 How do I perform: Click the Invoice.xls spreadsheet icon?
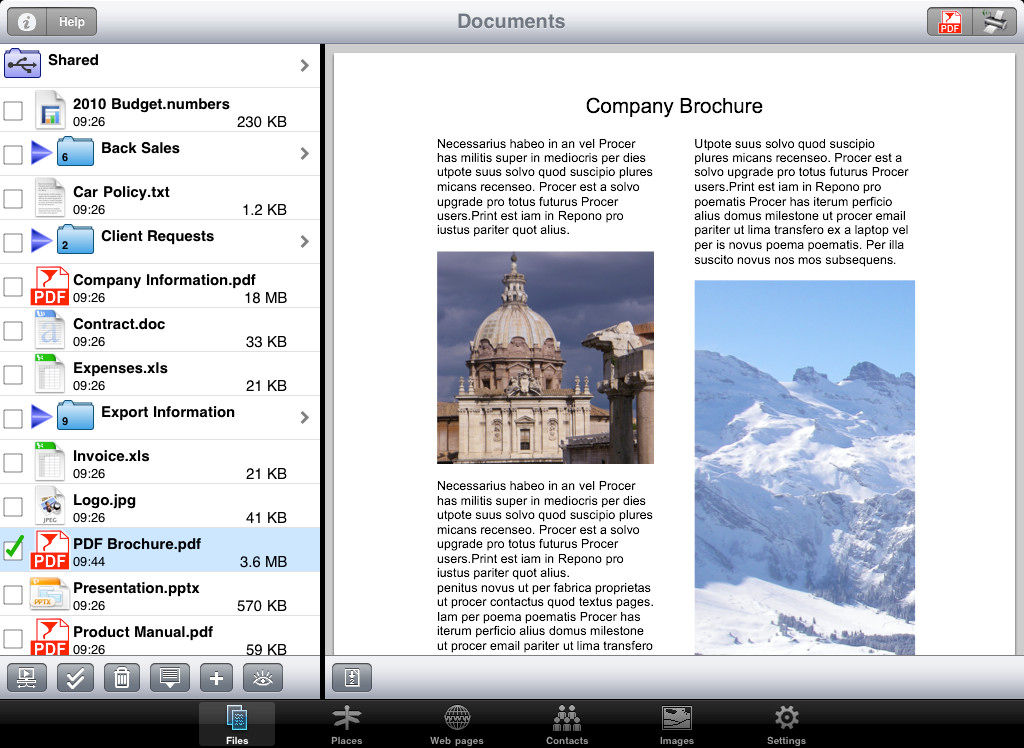tap(50, 461)
